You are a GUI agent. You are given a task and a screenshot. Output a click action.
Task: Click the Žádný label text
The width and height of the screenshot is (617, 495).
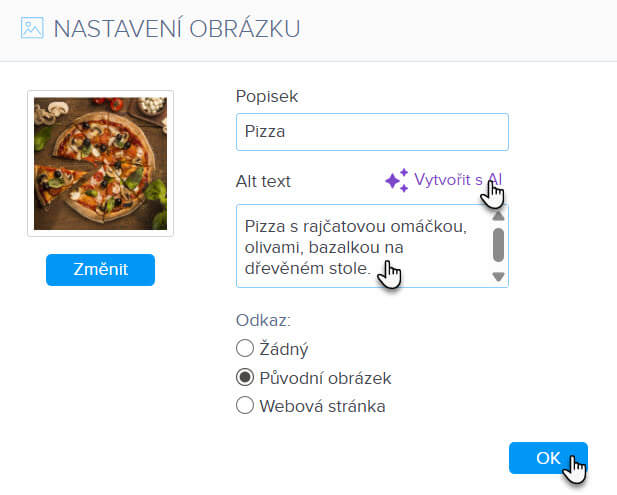(284, 349)
